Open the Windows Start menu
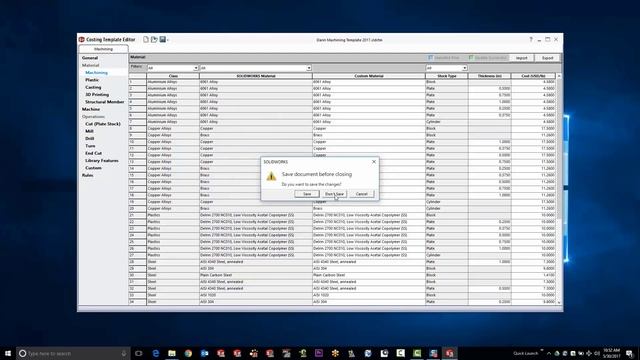This screenshot has width=640, height=360. [x=8, y=353]
